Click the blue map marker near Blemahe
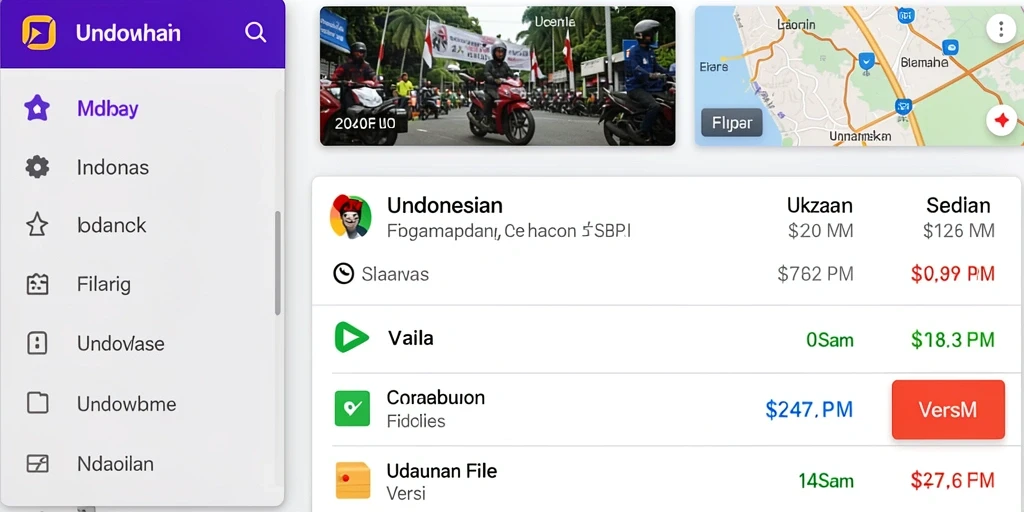The image size is (1024, 512). pyautogui.click(x=950, y=47)
